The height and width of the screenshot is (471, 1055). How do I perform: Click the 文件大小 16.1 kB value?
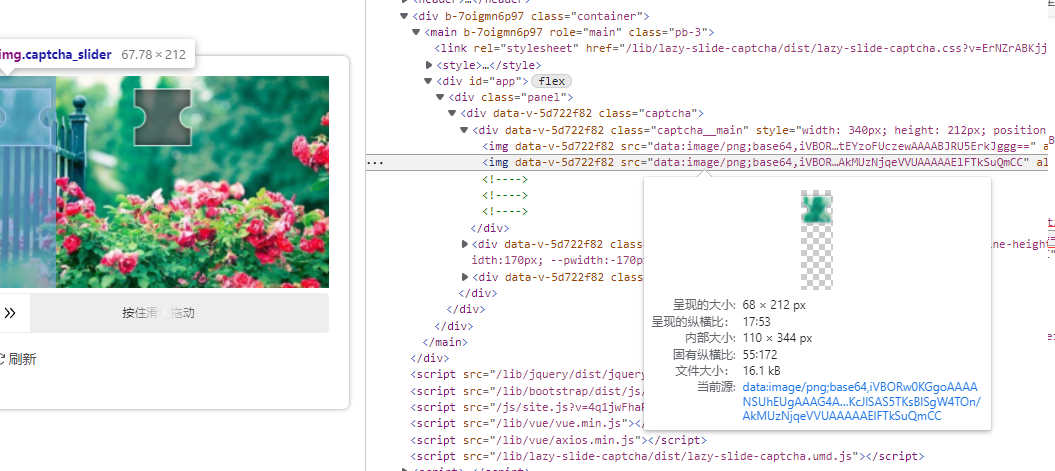762,371
